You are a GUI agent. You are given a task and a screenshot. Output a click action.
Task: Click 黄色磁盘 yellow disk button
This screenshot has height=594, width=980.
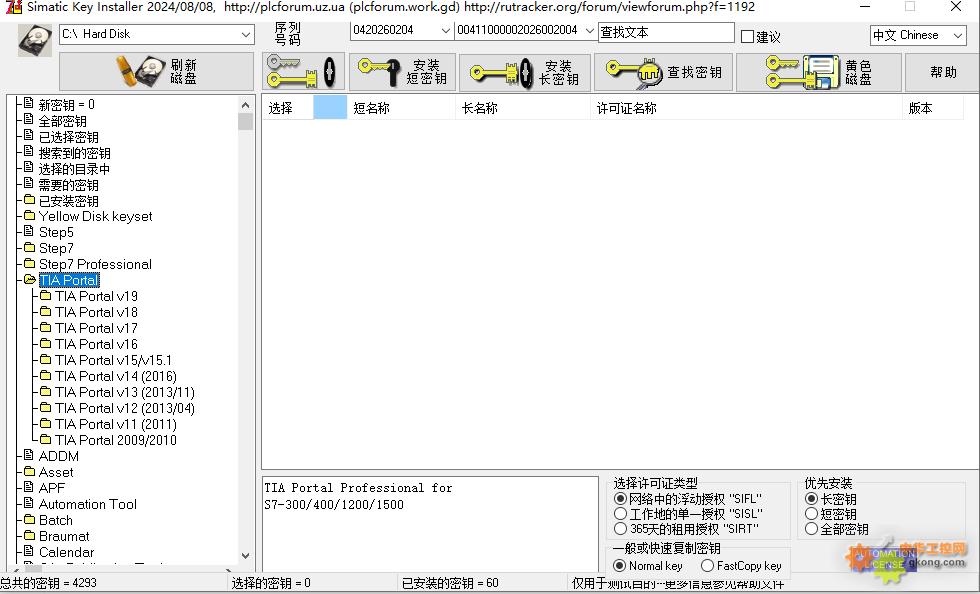tap(818, 72)
